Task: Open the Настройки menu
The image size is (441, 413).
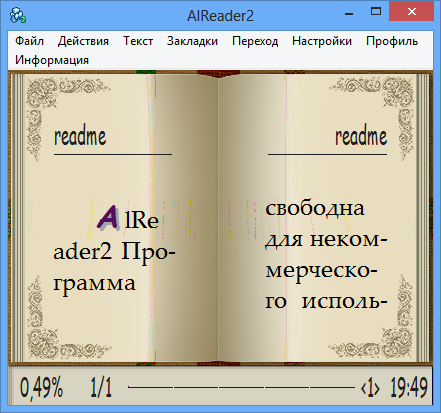Action: (322, 41)
